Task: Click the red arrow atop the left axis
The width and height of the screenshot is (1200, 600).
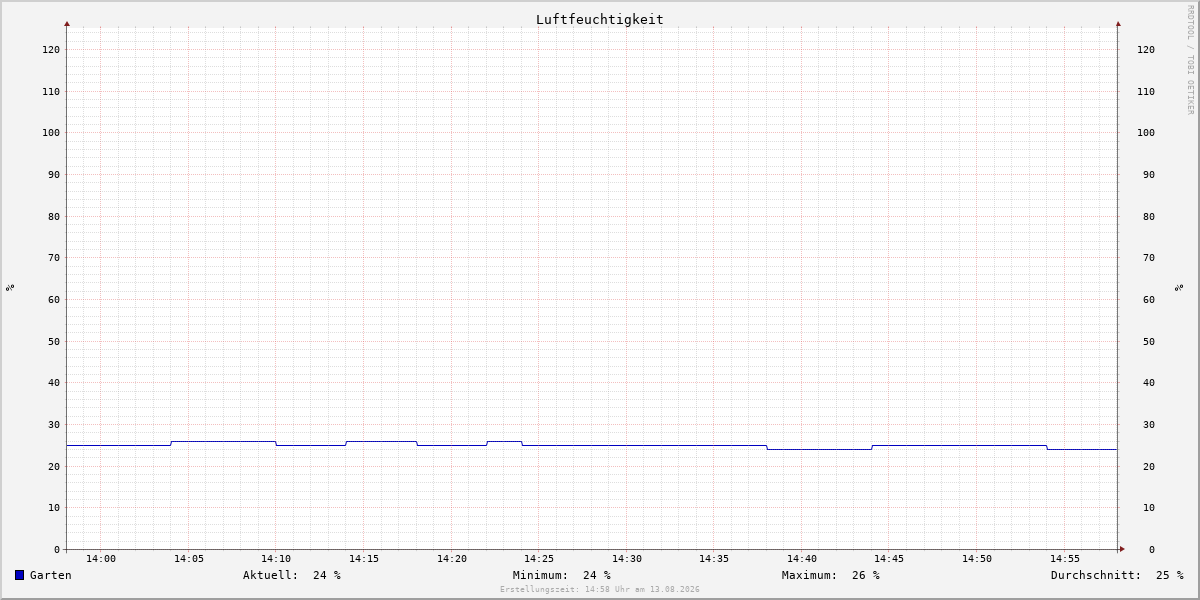Action: (x=67, y=23)
